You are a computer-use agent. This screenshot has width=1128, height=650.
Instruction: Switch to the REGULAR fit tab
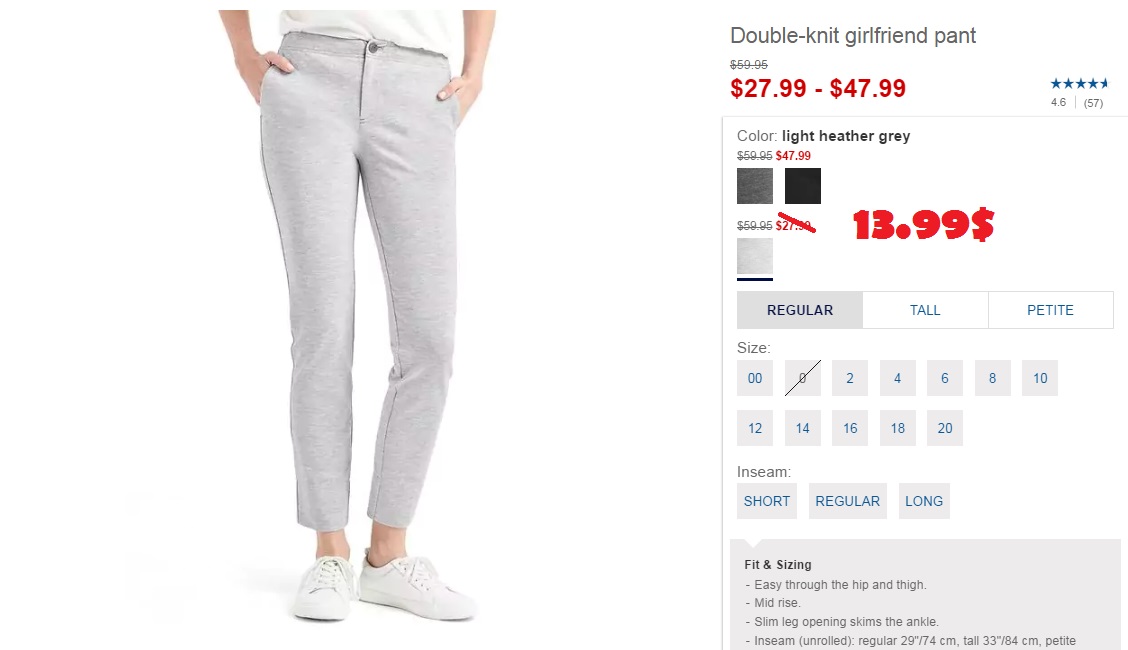click(800, 310)
